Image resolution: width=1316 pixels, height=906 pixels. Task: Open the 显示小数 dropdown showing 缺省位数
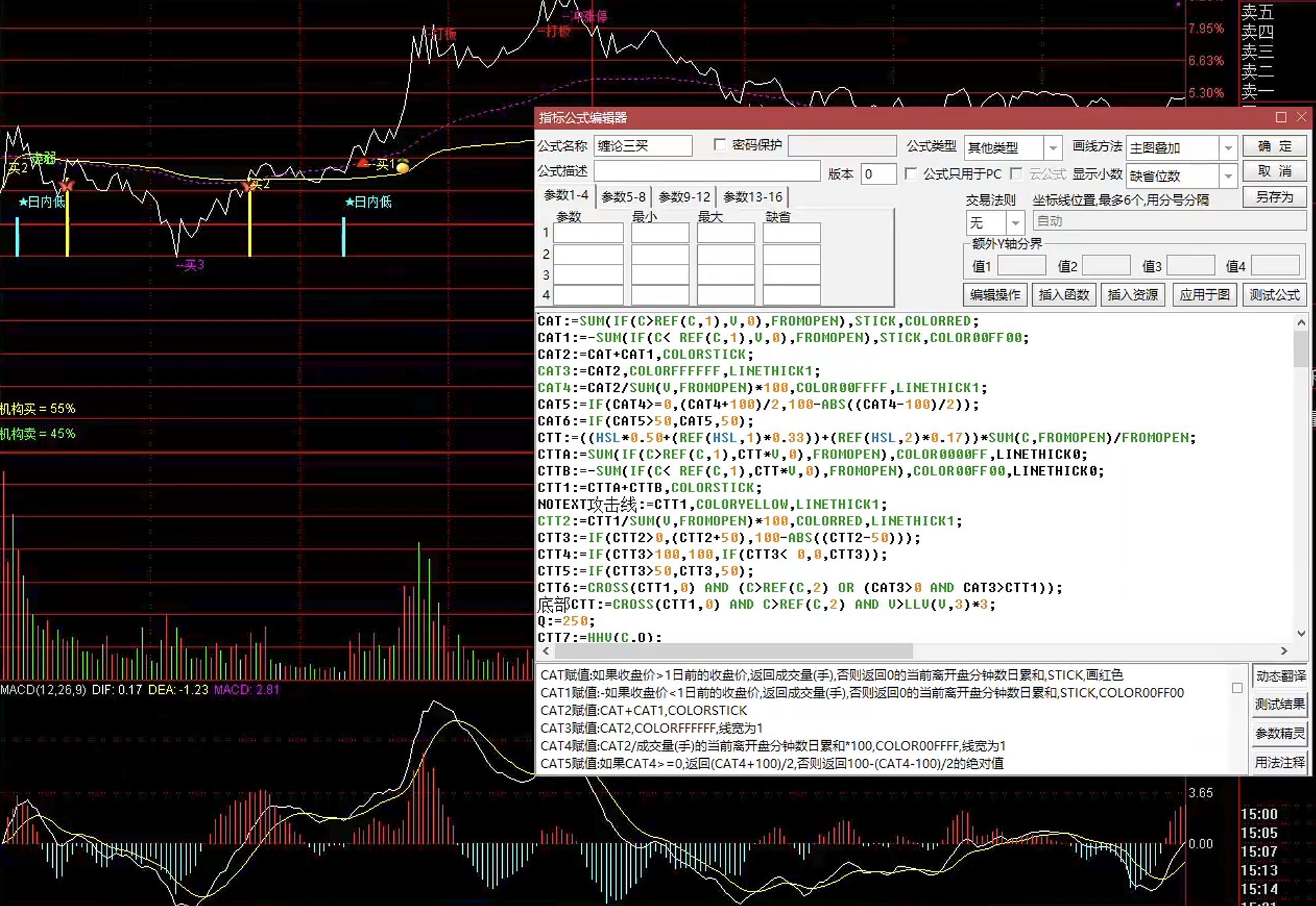coord(1228,176)
